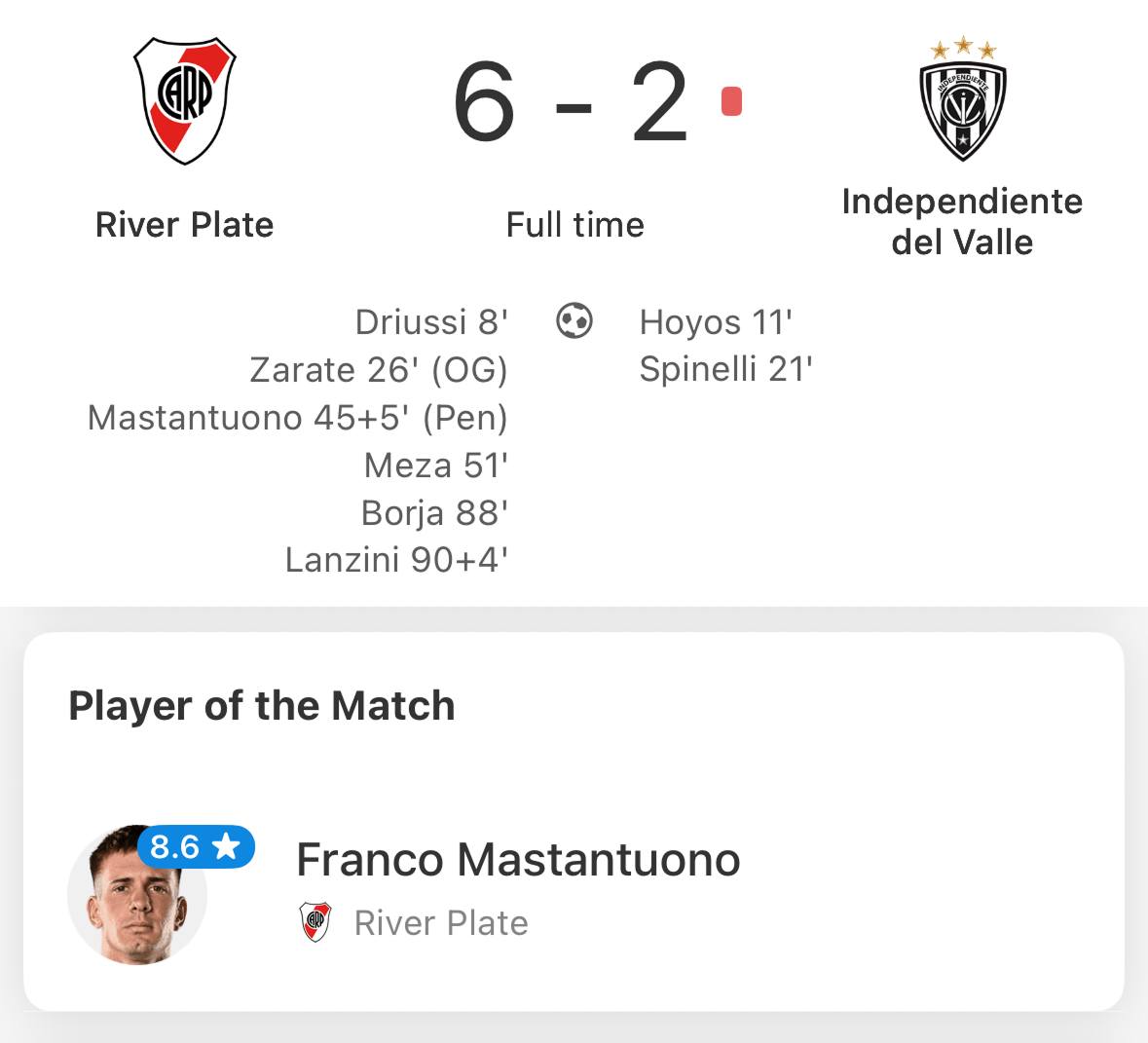Tap the Independiente del Valle crest
Screen dimensions: 1148x1043
[963, 99]
